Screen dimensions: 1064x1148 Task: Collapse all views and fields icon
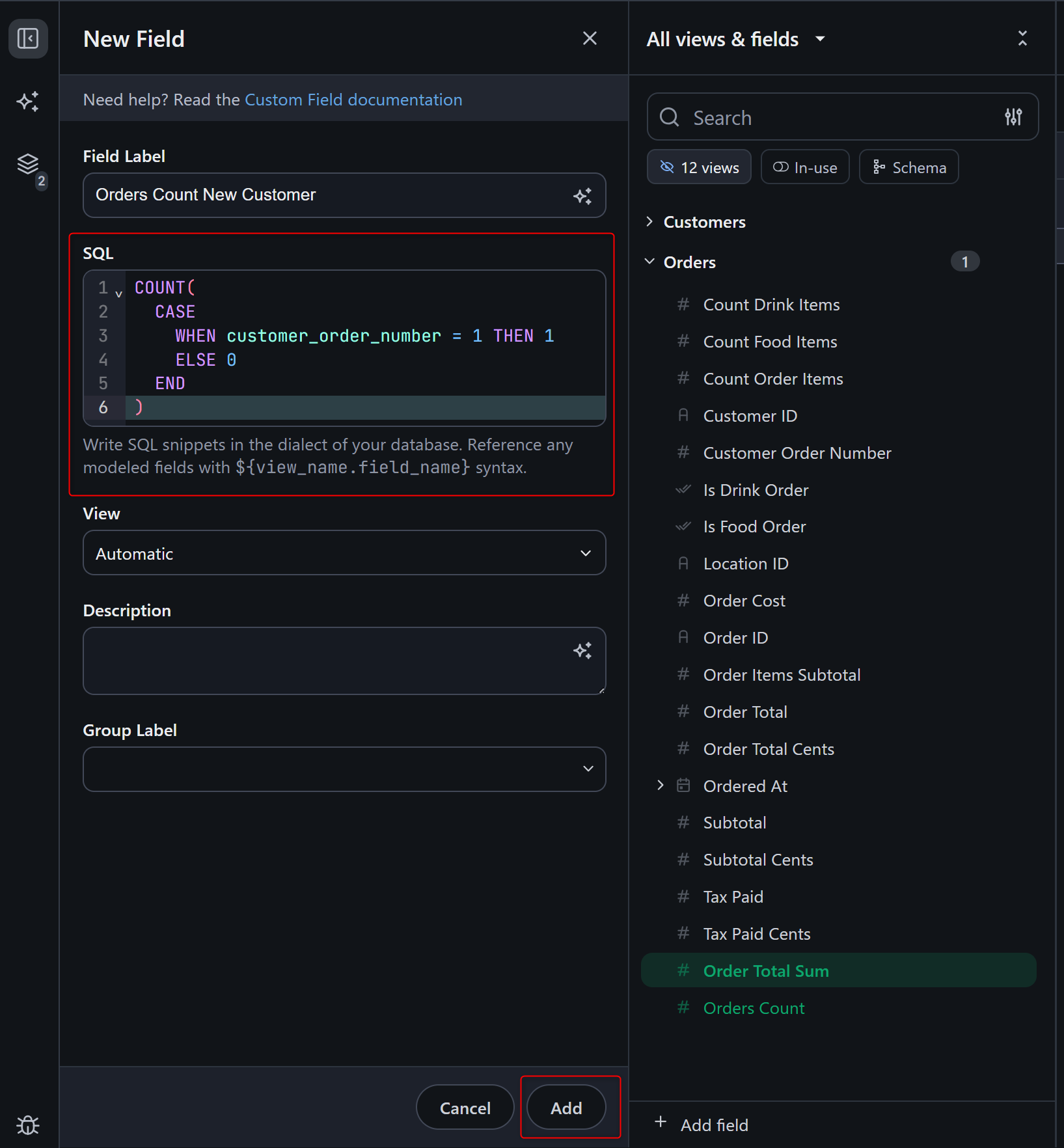[x=1022, y=38]
